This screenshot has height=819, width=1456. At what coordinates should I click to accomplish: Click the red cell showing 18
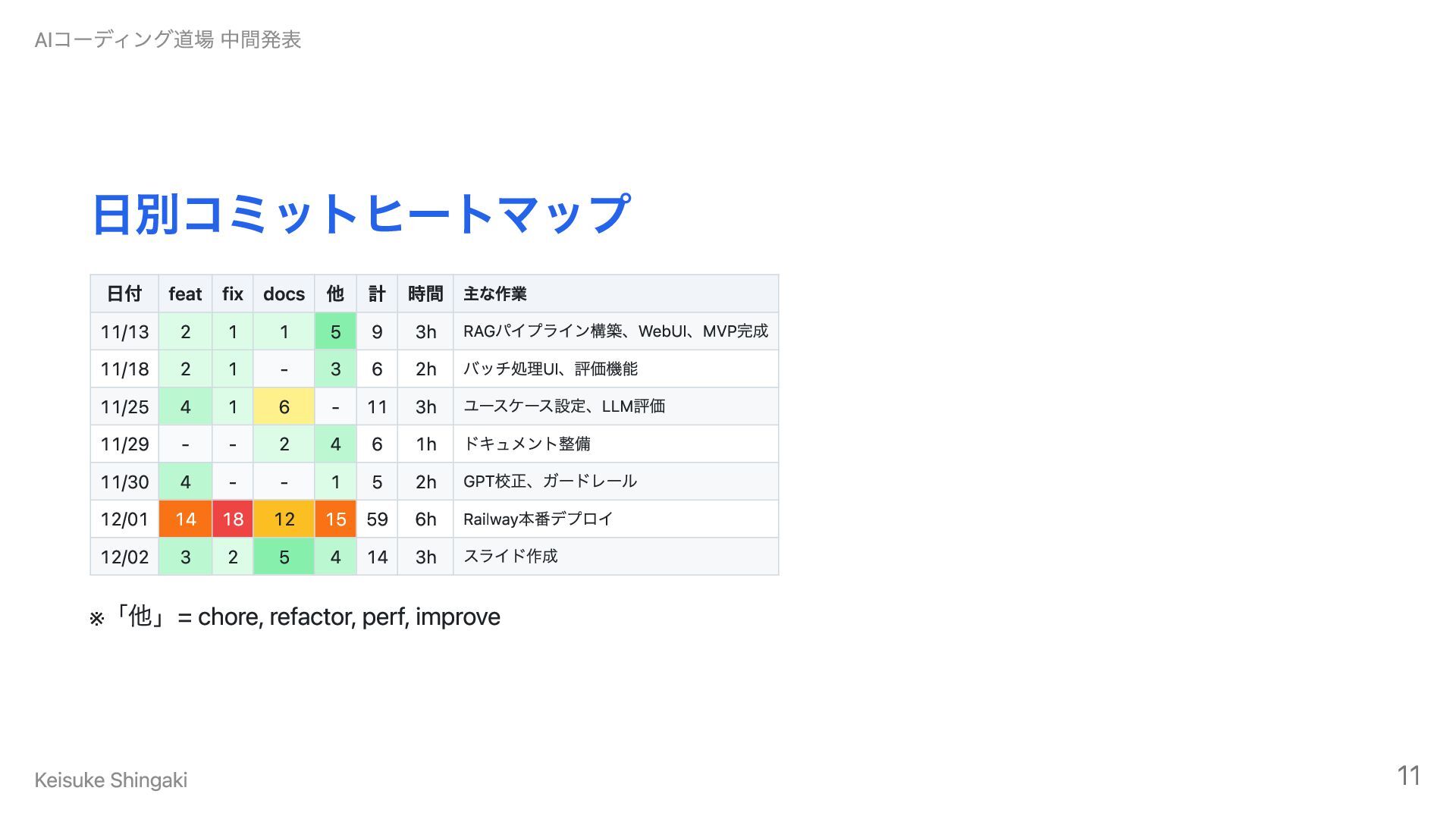pos(233,519)
